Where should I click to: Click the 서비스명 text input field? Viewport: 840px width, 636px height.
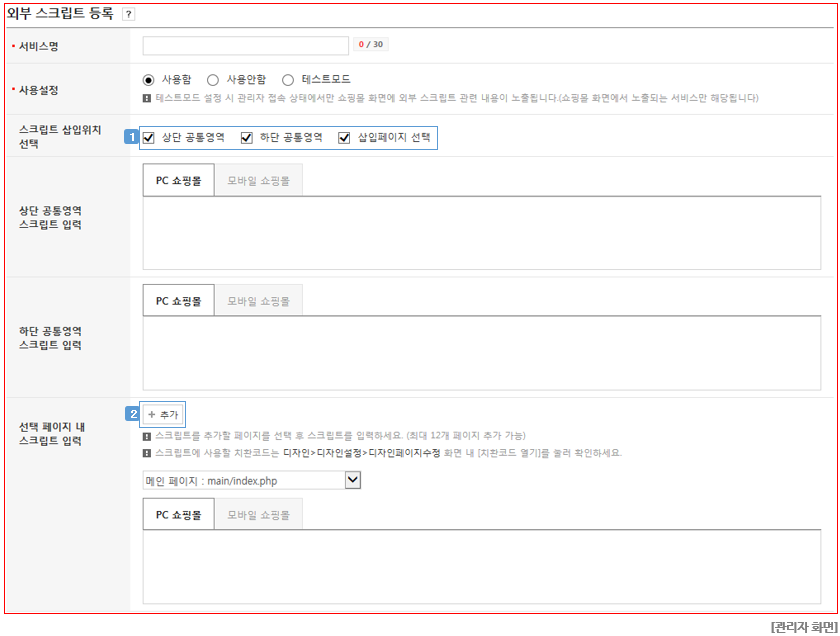(x=245, y=46)
